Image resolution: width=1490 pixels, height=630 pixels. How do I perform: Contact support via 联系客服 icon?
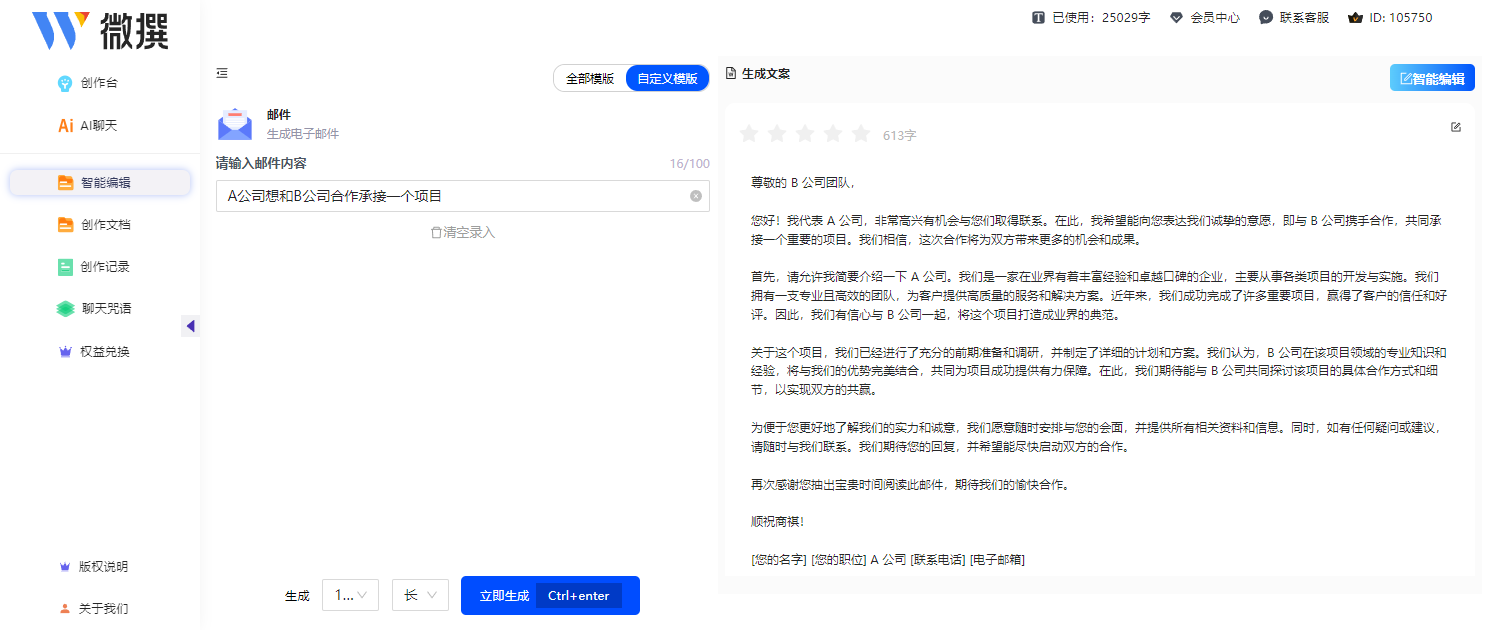pyautogui.click(x=1294, y=17)
